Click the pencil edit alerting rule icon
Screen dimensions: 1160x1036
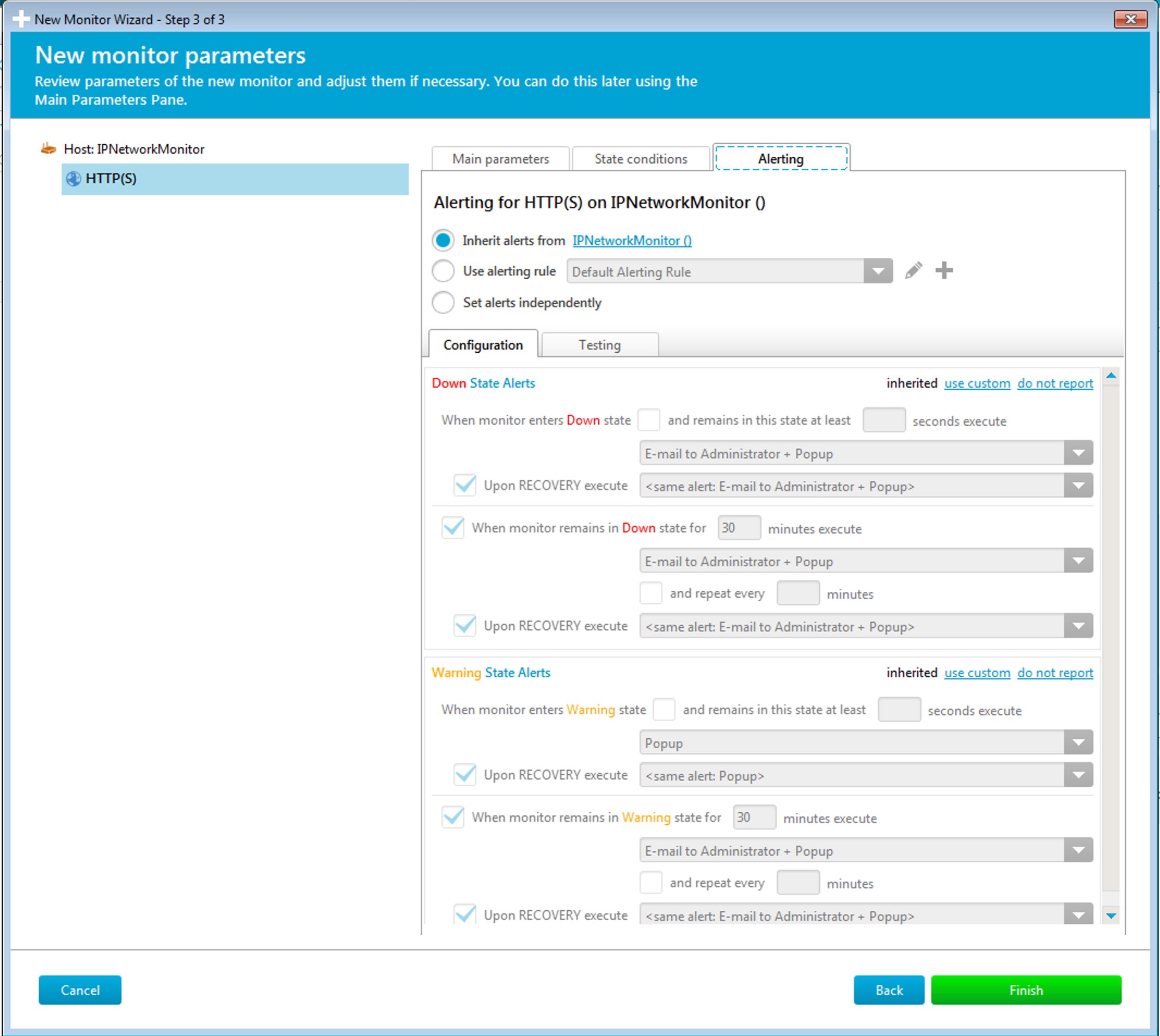[x=913, y=271]
